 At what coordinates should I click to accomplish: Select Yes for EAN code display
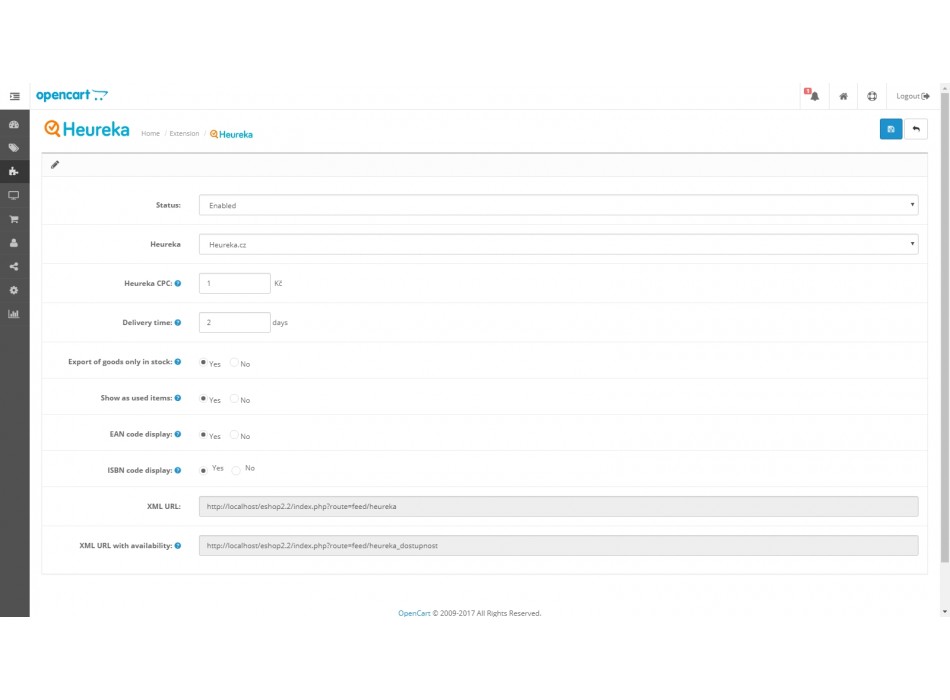click(x=203, y=435)
